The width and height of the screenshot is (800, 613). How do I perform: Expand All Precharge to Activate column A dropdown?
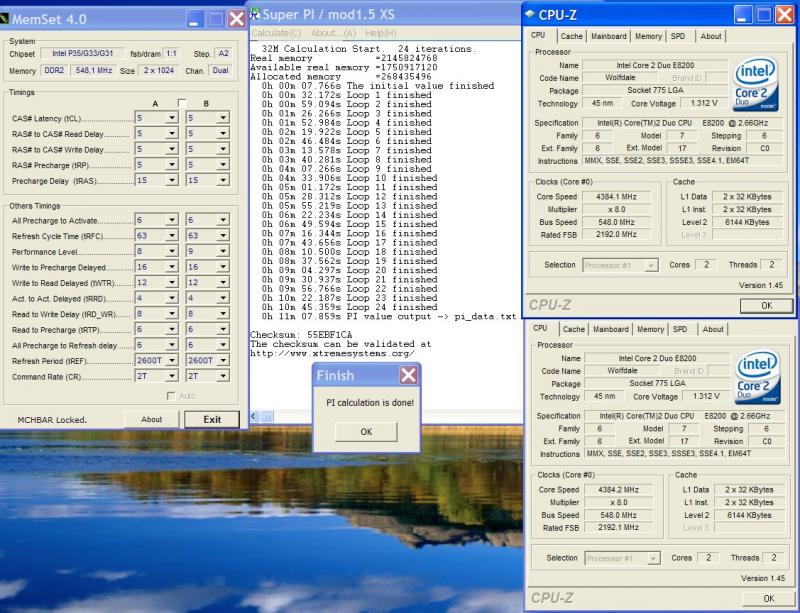point(172,220)
